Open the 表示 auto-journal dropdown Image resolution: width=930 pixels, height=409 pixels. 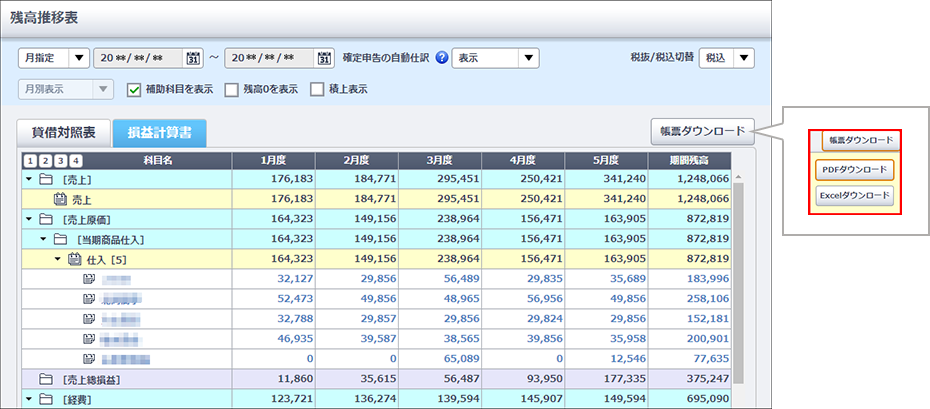click(x=495, y=58)
